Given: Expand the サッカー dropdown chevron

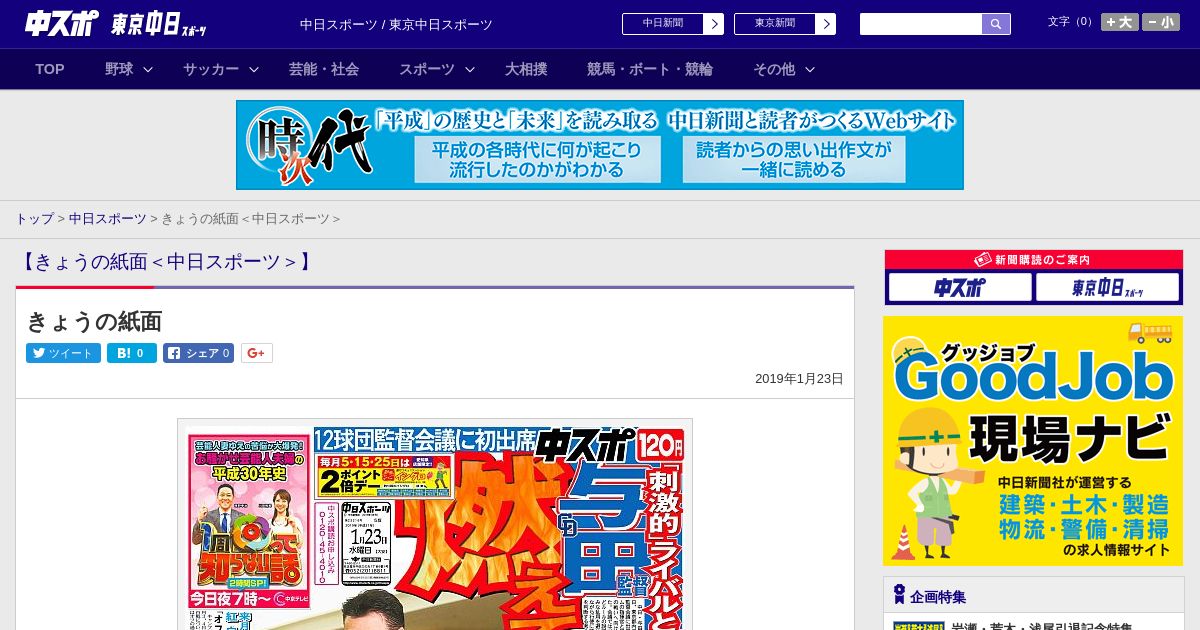Looking at the screenshot, I should (x=254, y=69).
